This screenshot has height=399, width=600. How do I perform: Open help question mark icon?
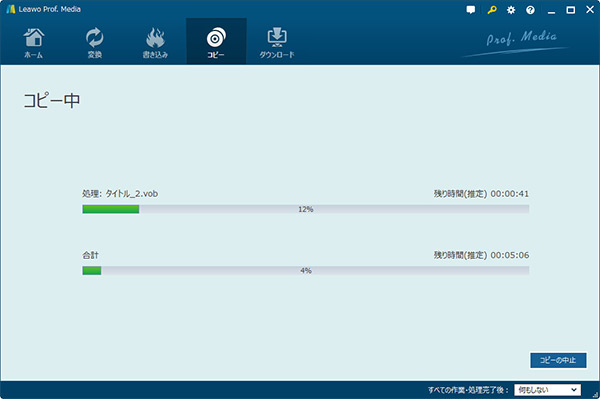point(530,10)
